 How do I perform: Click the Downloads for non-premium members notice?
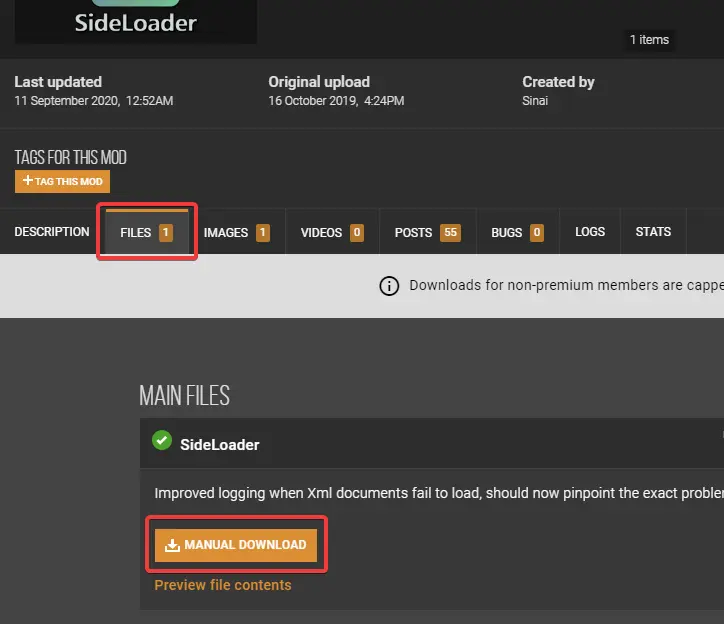click(x=567, y=285)
